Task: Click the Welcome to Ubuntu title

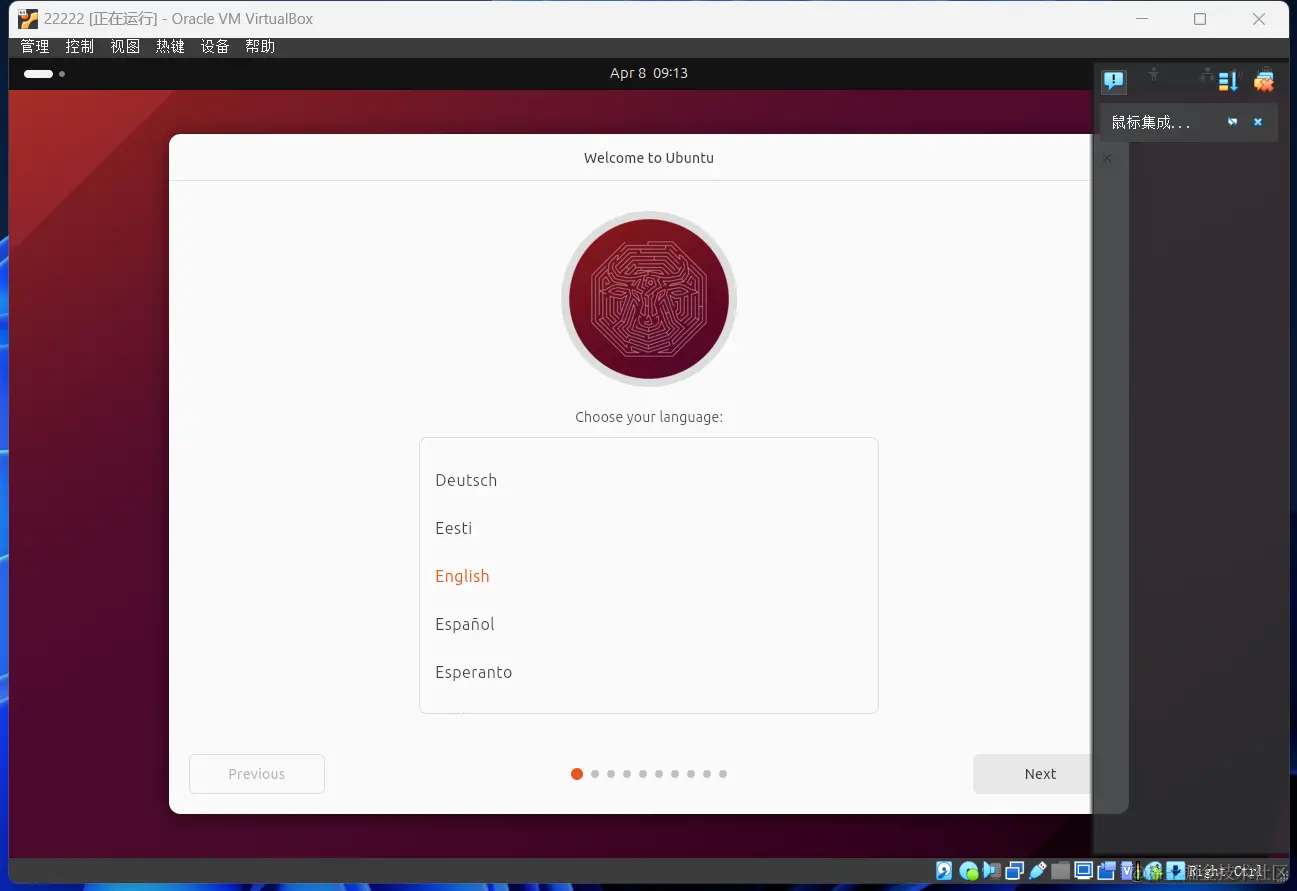Action: click(x=649, y=158)
